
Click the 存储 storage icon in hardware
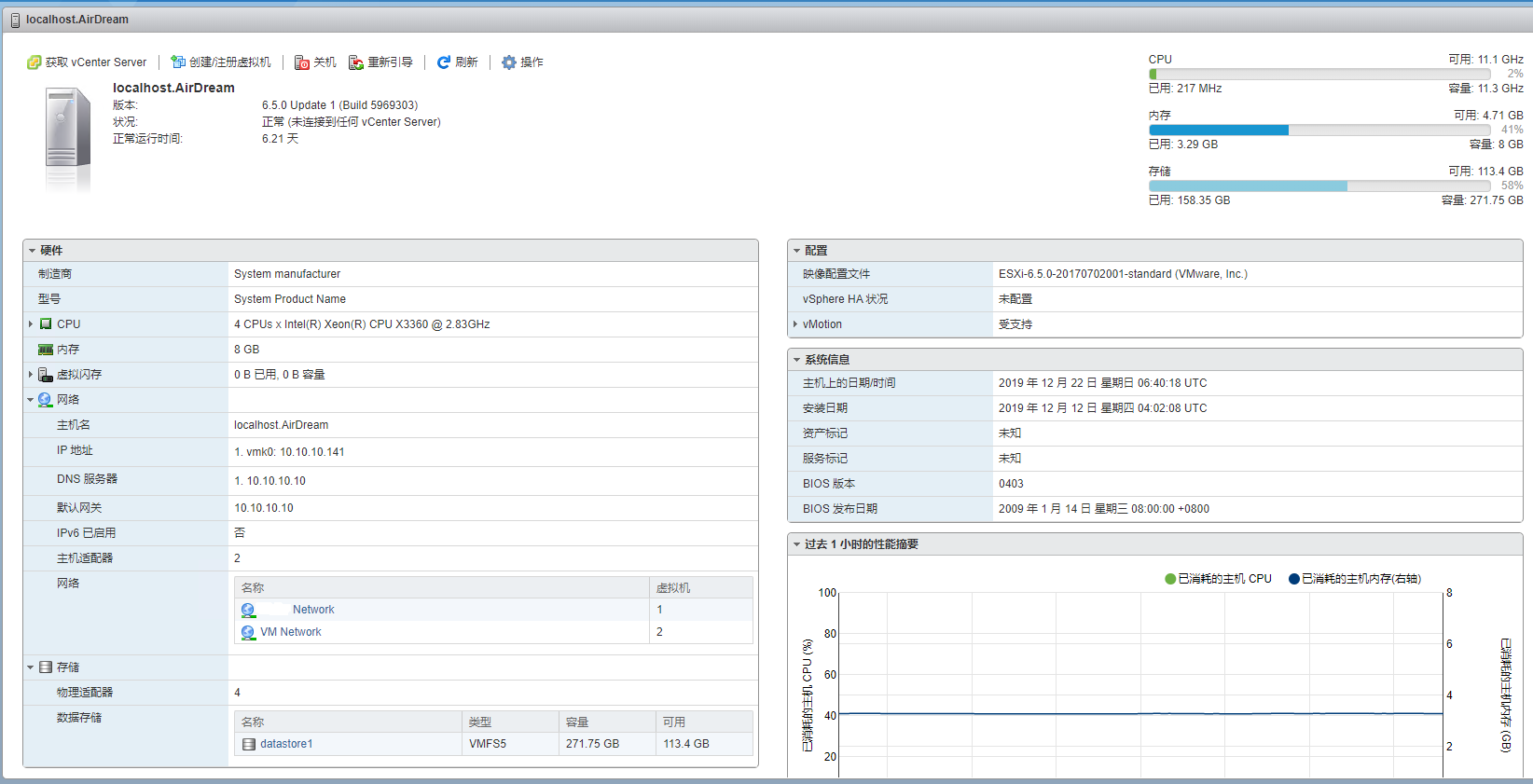coord(46,667)
